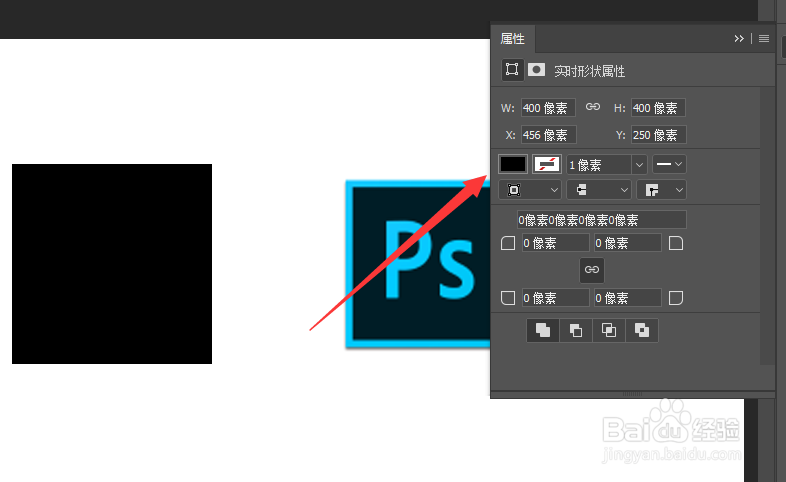Screen dimensions: 786x482
Task: Click the H: label
Action: click(620, 108)
